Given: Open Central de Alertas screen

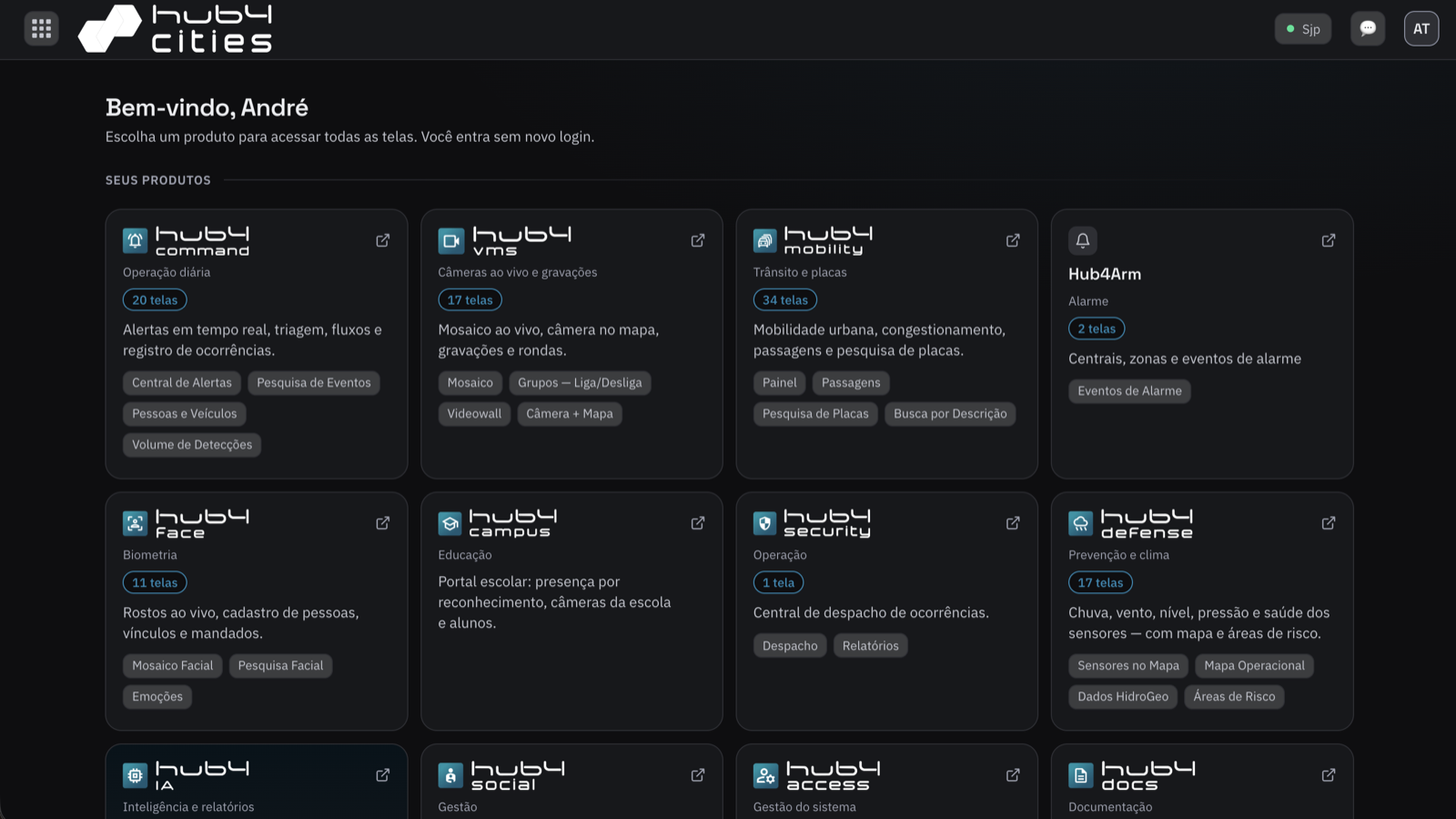Looking at the screenshot, I should click(x=182, y=383).
